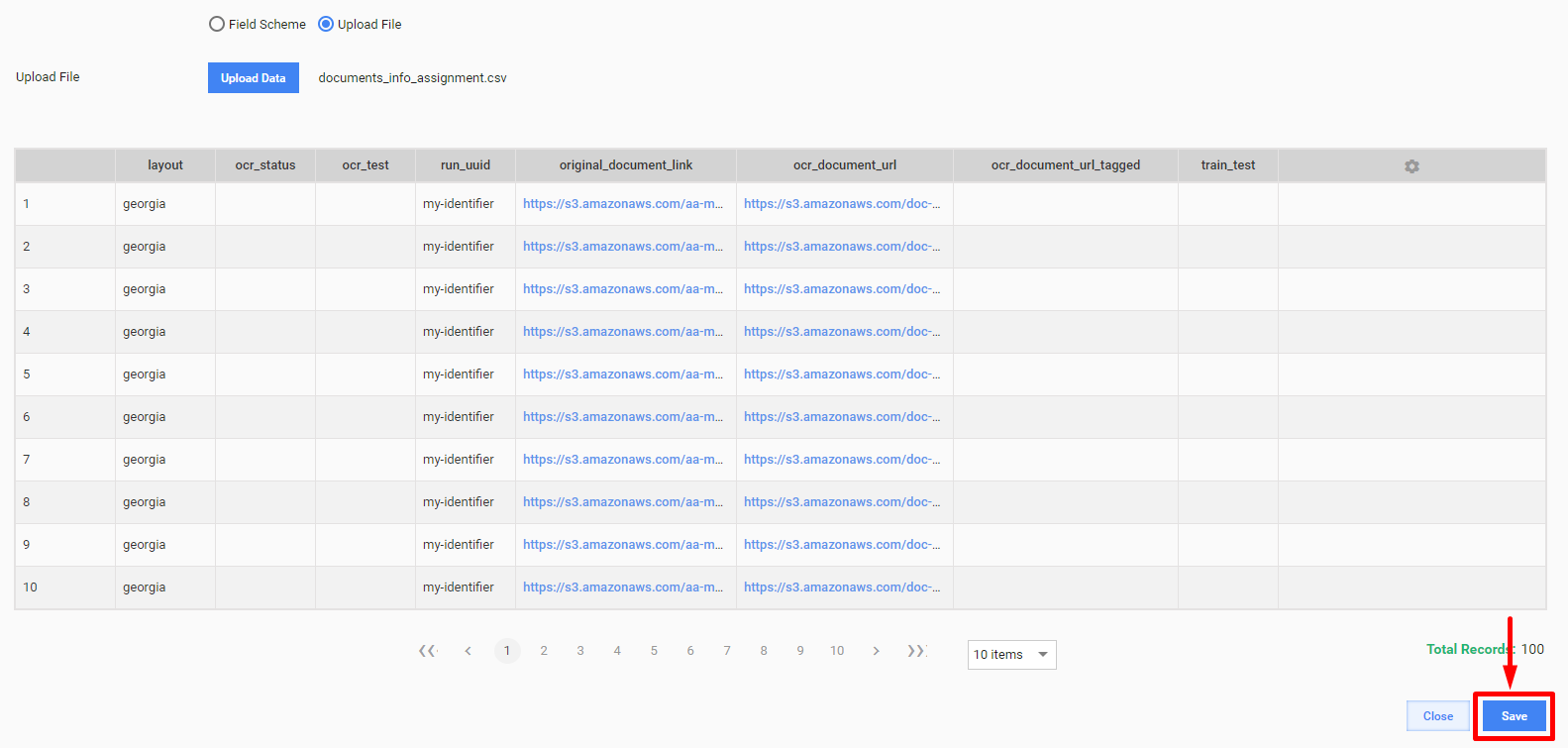Click the georgia layout cell in row 5
Image resolution: width=1568 pixels, height=748 pixels.
coord(165,374)
